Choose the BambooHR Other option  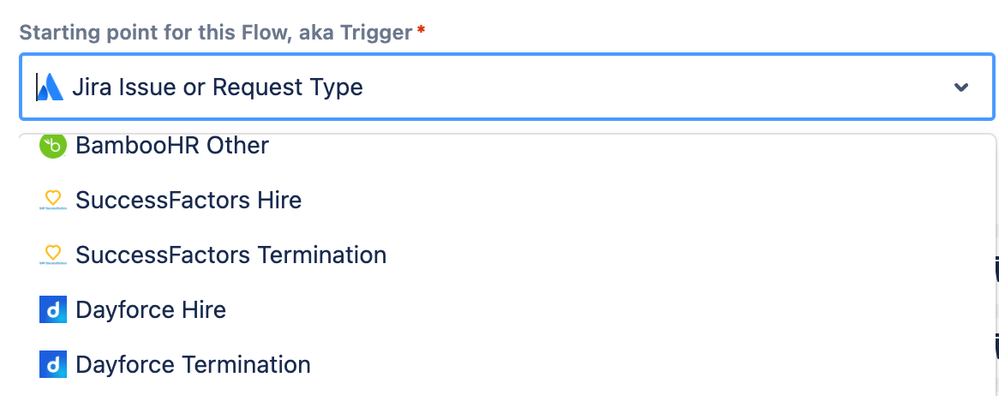(507, 146)
